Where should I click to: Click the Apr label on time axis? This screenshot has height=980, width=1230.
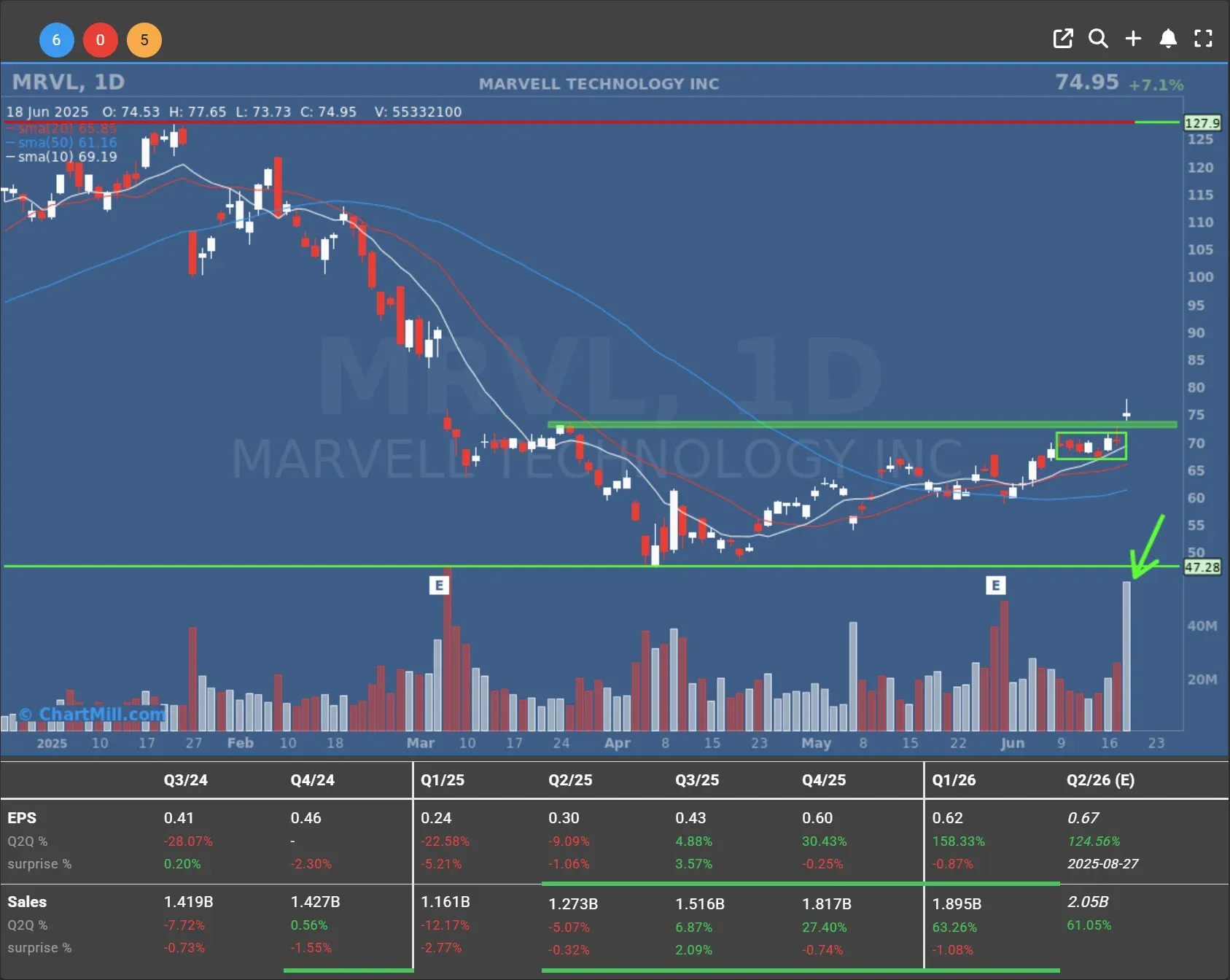click(x=617, y=743)
